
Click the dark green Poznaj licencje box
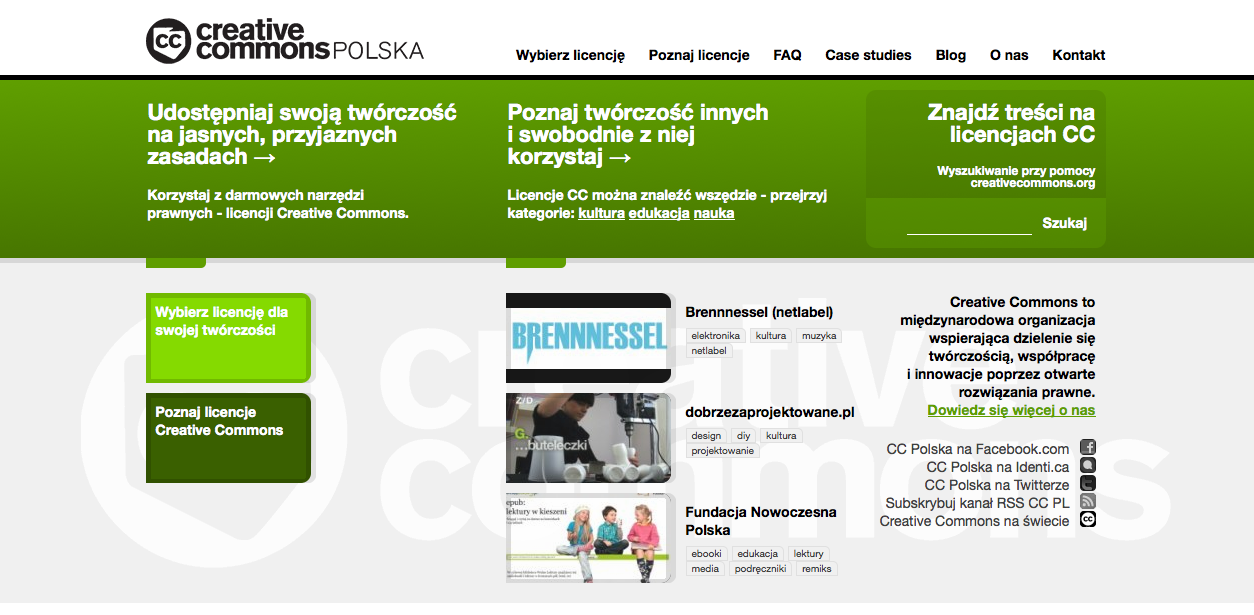tap(228, 437)
